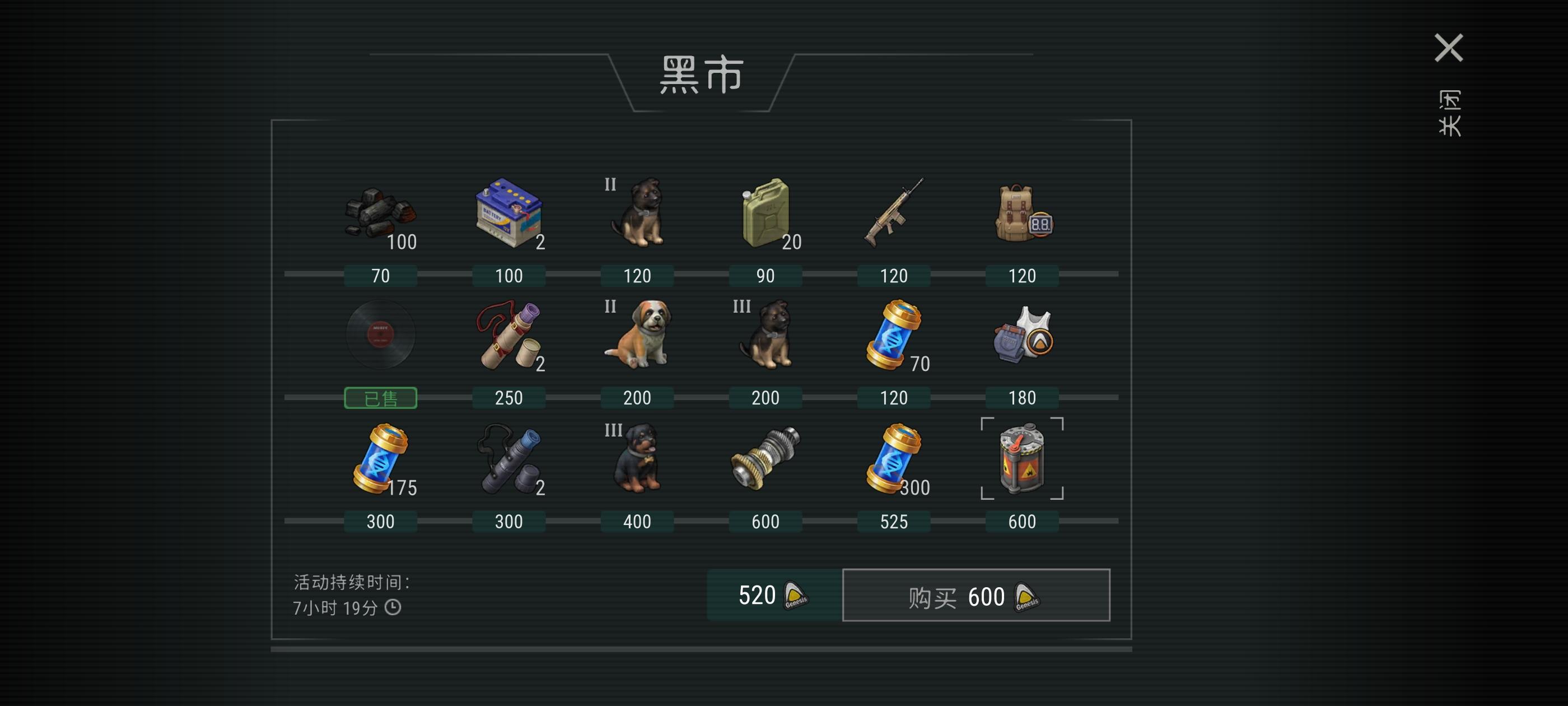Select the red explosive fuel barrel
Screen dimensions: 1568x706
[x=1023, y=458]
